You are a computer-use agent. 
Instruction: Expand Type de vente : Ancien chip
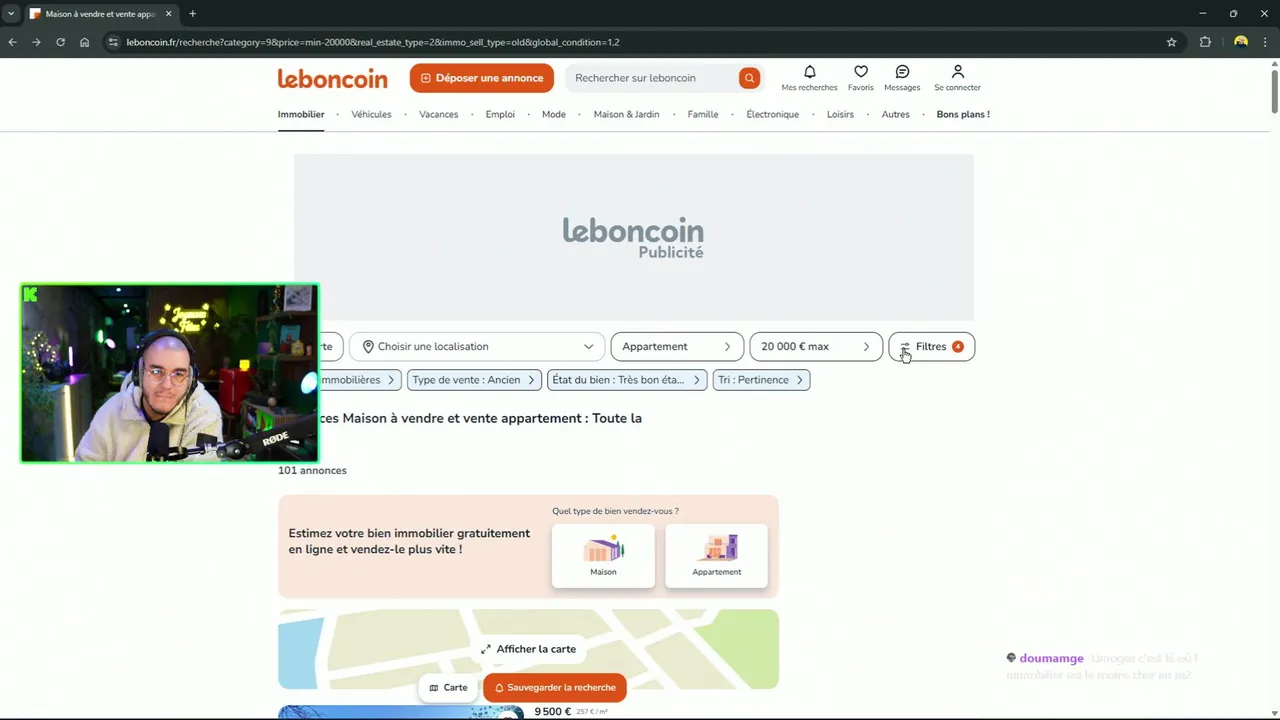tap(474, 380)
